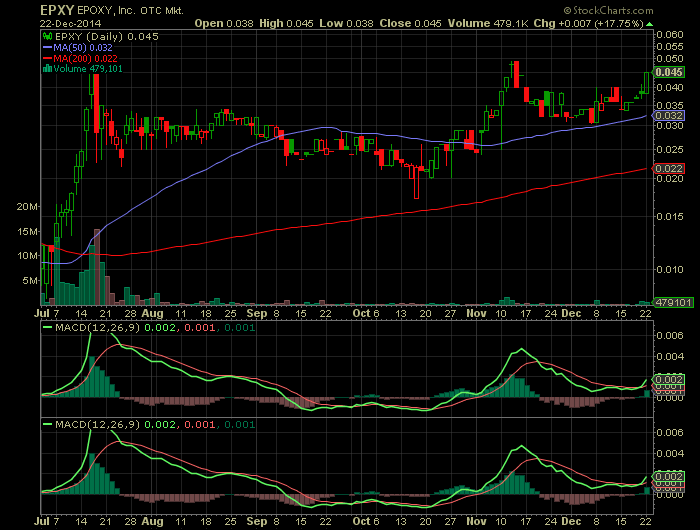Click the 'MA(200) 0.022' legend entry
Viewport: 700px width, 530px height.
85,58
